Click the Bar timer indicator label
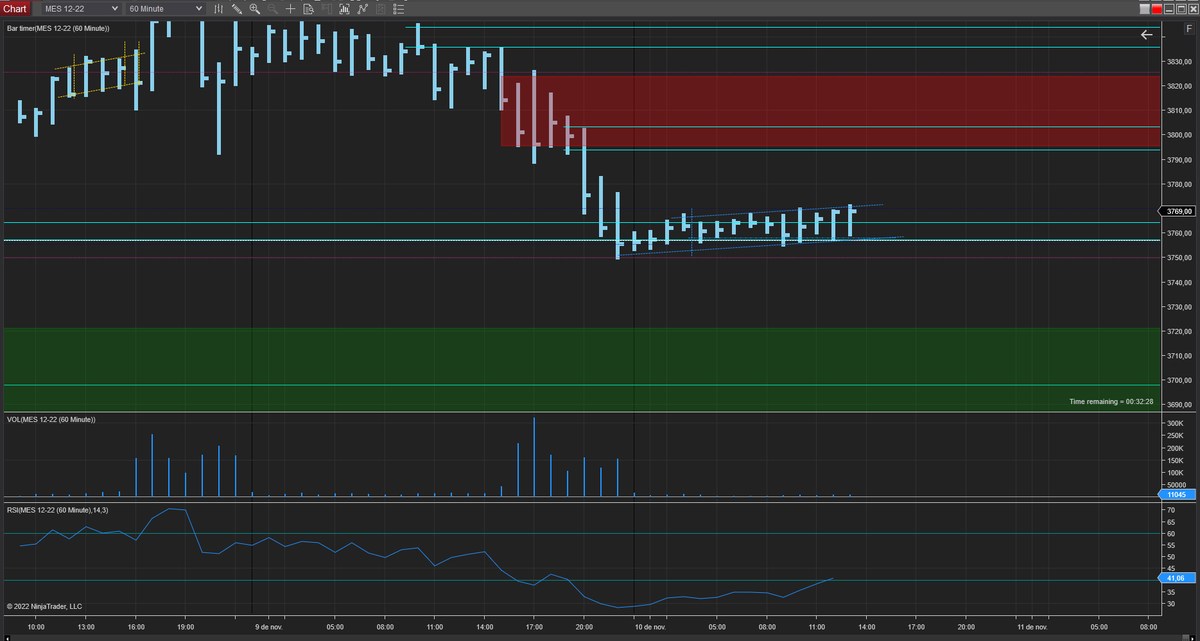Screen dimensions: 1200x641 58,28
